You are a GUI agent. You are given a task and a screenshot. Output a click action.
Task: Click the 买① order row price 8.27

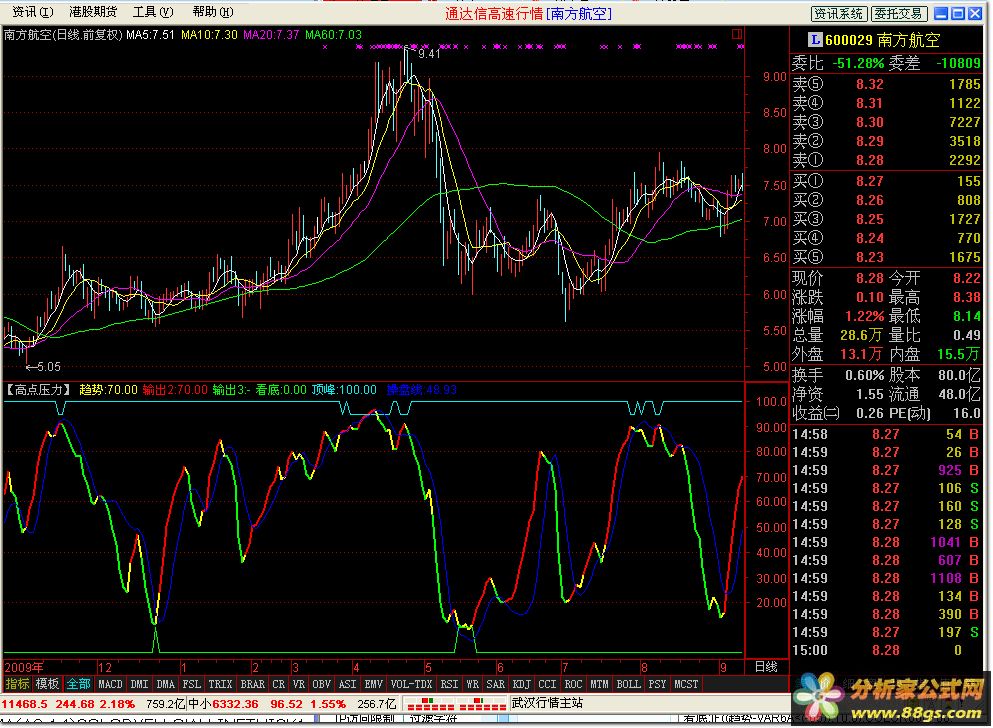coord(870,182)
